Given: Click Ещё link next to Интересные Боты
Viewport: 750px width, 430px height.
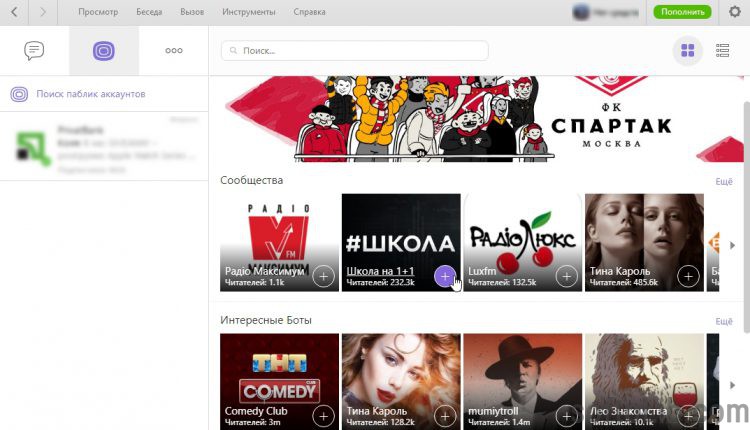Looking at the screenshot, I should coord(724,321).
